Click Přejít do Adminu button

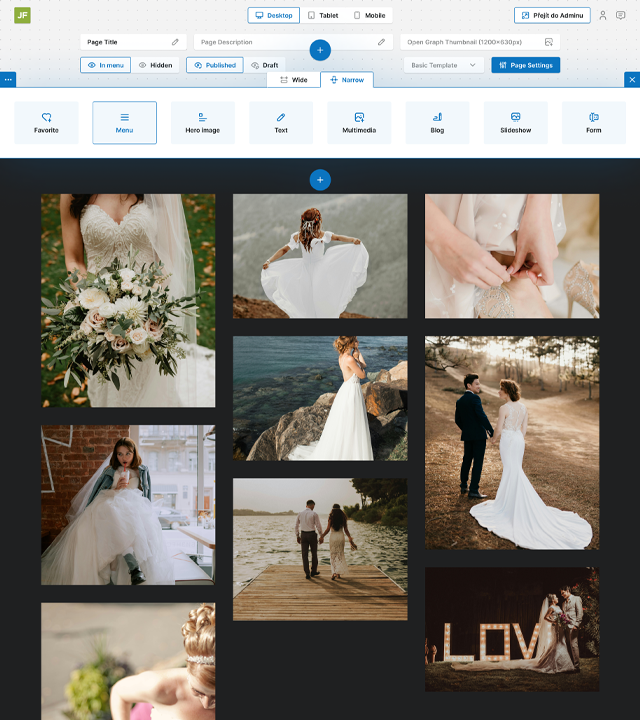[x=552, y=16]
